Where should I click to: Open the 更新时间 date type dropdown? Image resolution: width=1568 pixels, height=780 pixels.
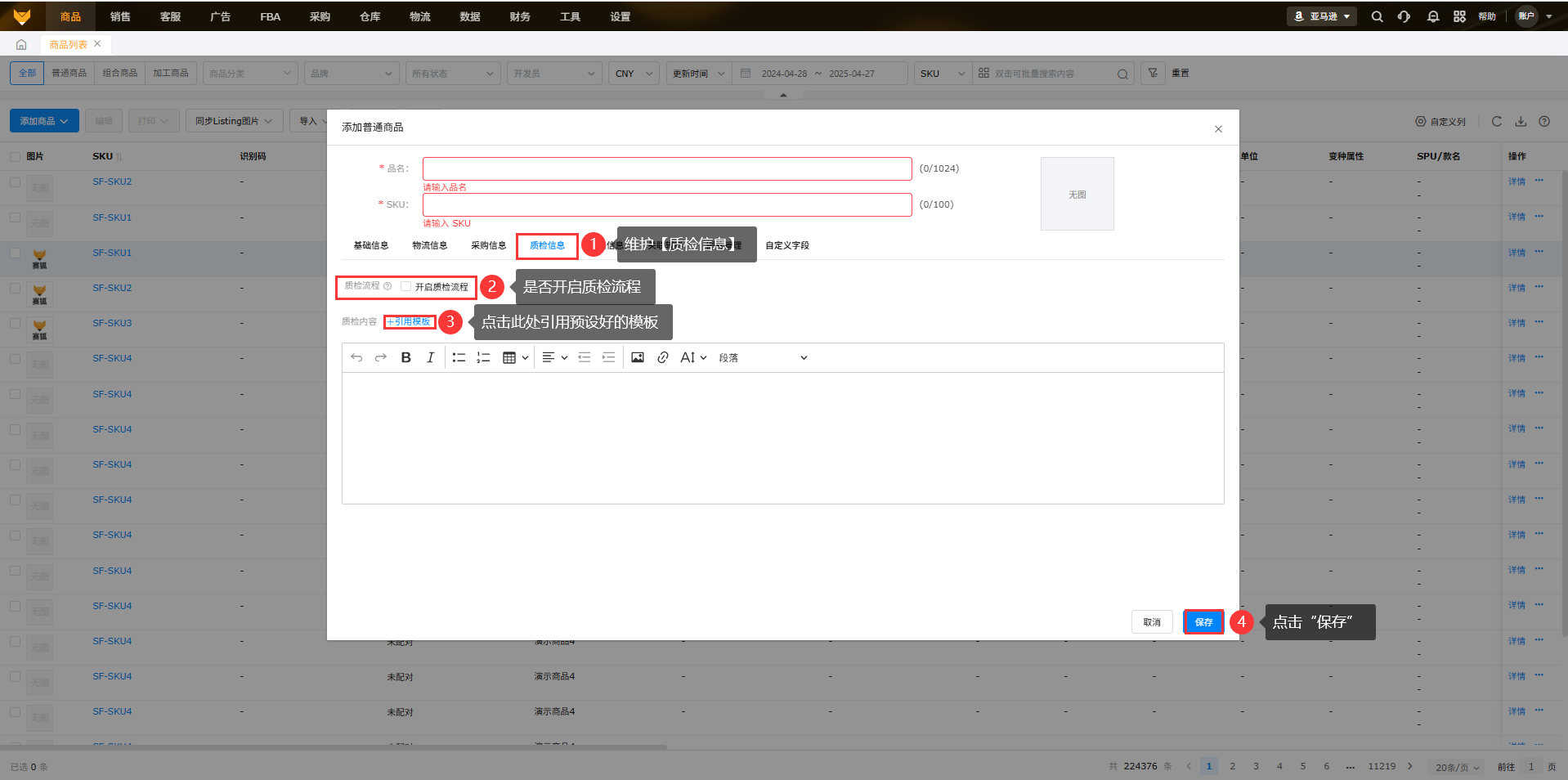pyautogui.click(x=699, y=74)
